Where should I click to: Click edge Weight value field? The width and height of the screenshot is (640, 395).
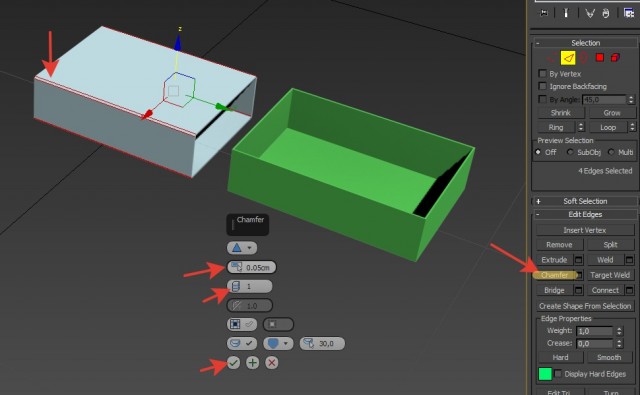[594, 331]
